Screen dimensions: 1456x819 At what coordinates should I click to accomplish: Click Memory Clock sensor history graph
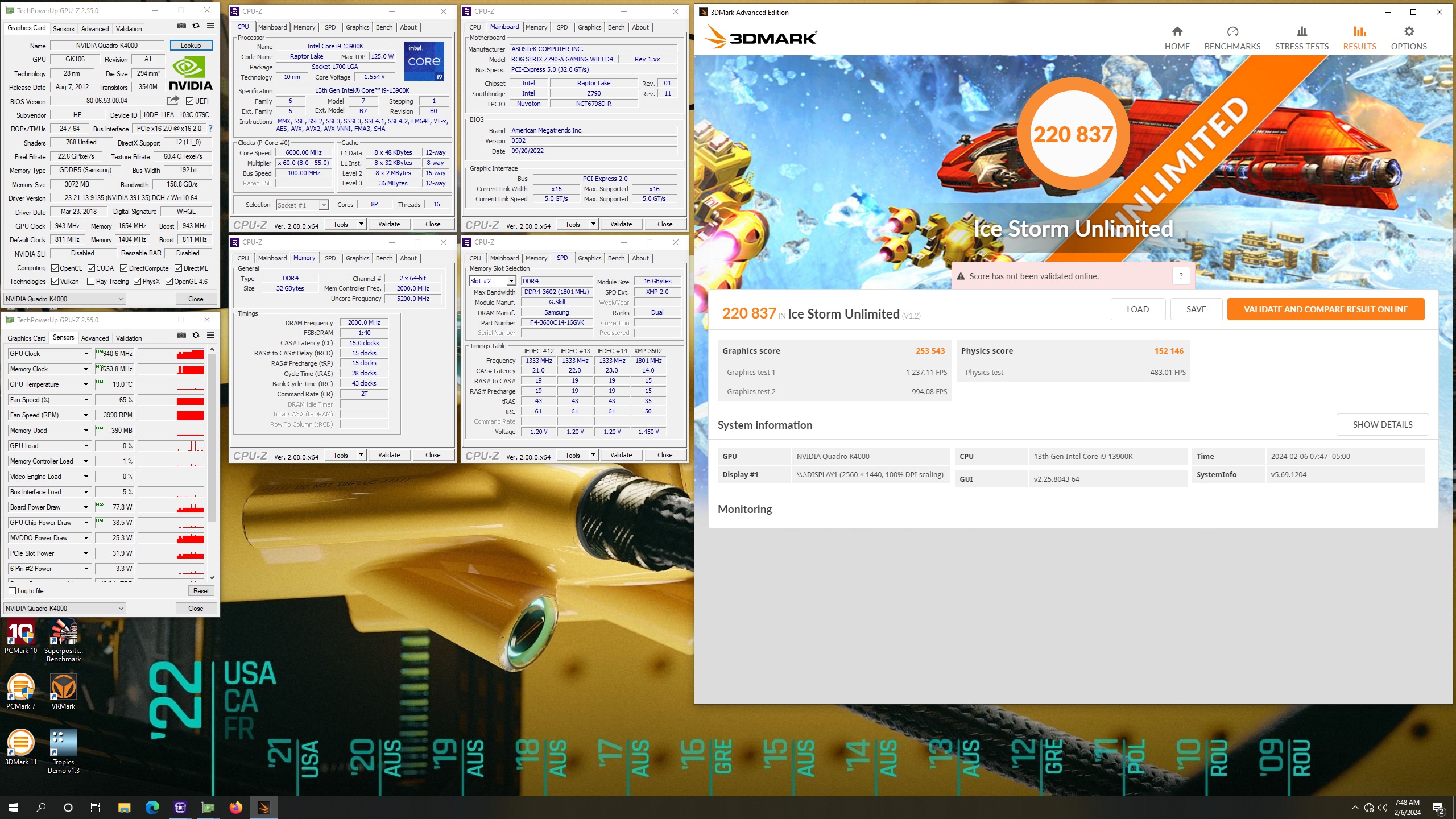(x=171, y=369)
